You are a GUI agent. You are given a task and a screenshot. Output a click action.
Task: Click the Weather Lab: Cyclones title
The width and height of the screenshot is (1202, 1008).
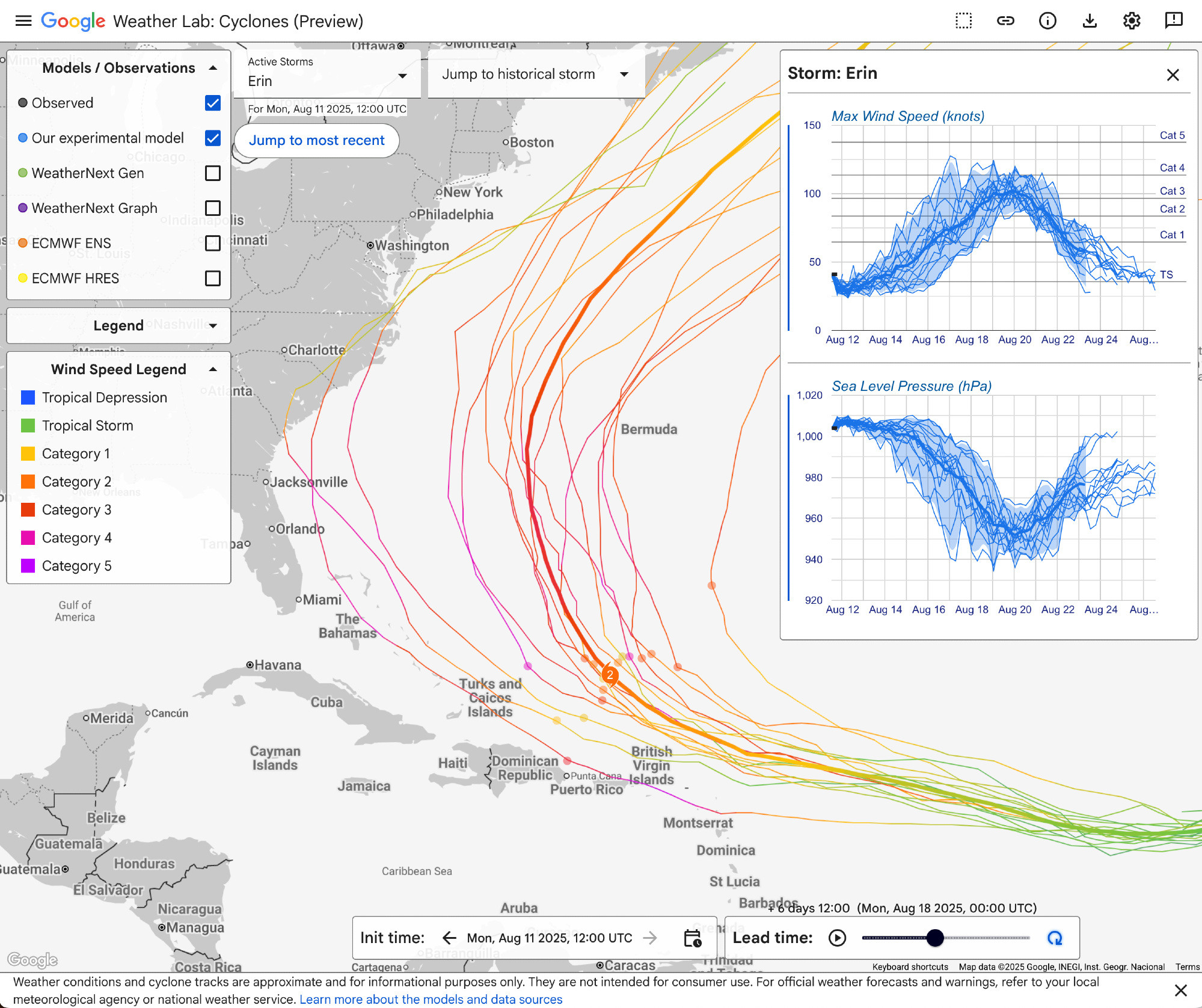click(238, 21)
